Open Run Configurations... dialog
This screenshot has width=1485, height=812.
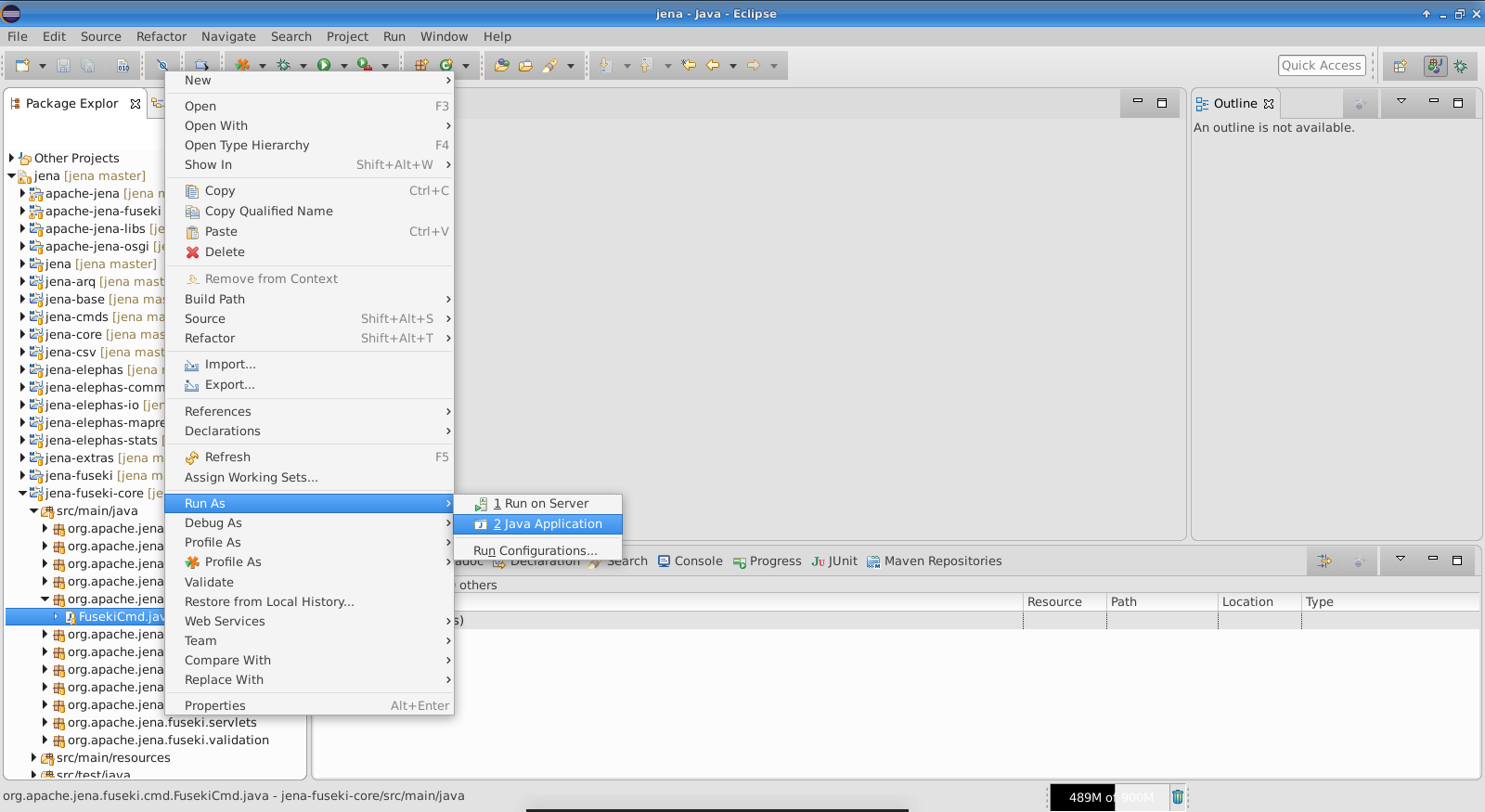coord(536,550)
